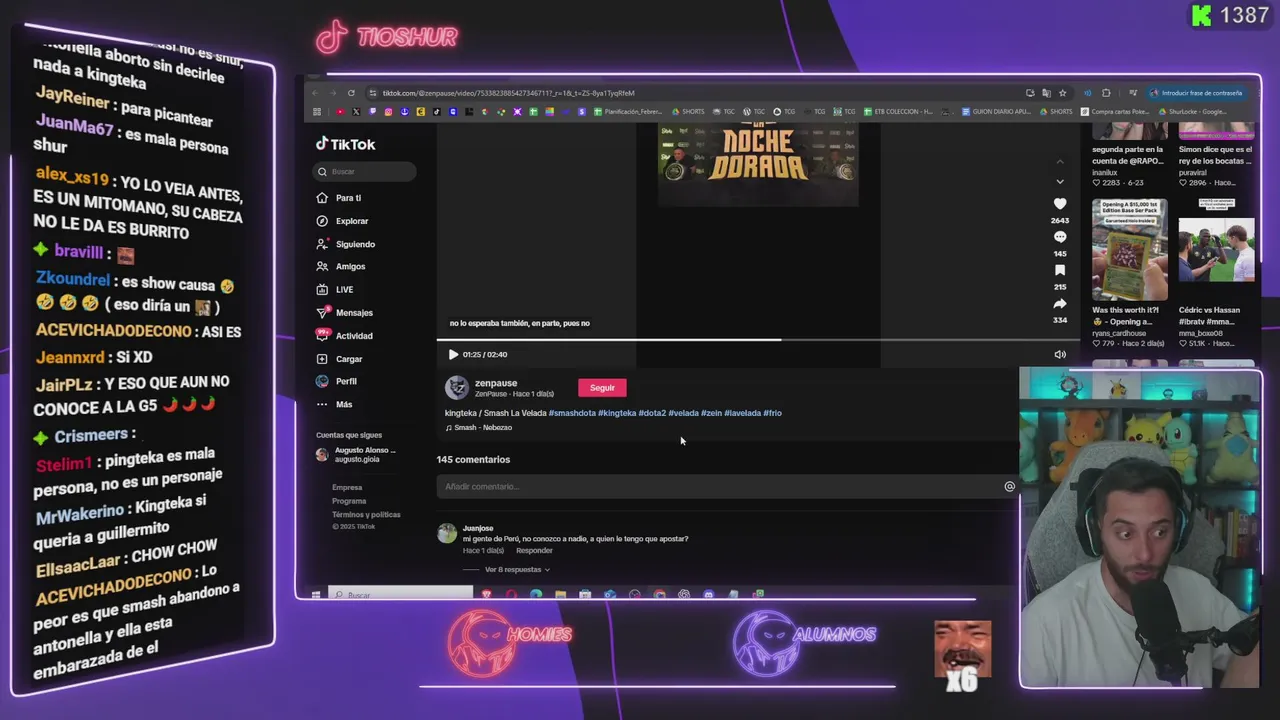Screen dimensions: 1280x720
Task: Open the Instagram bookmark icon
Action: pyautogui.click(x=388, y=112)
